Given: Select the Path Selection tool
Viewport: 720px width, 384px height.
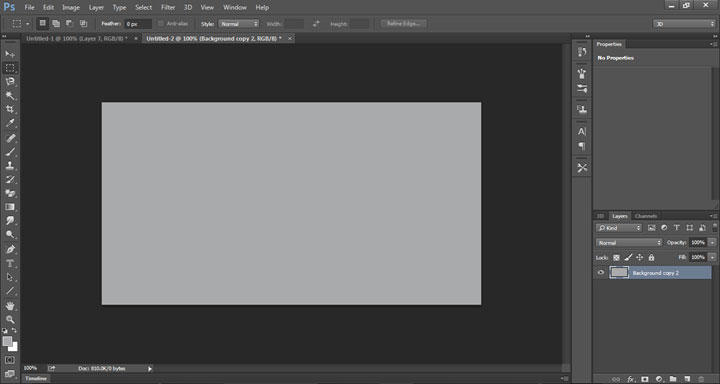Looking at the screenshot, I should click(x=10, y=277).
